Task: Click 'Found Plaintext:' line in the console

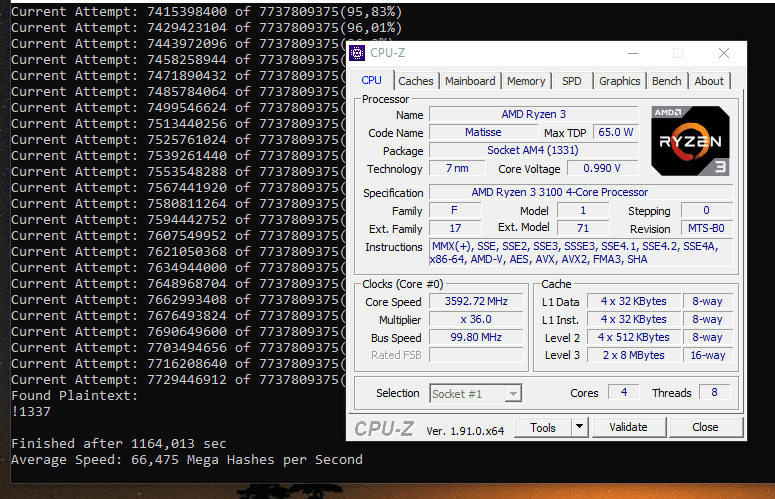Action: [x=75, y=396]
